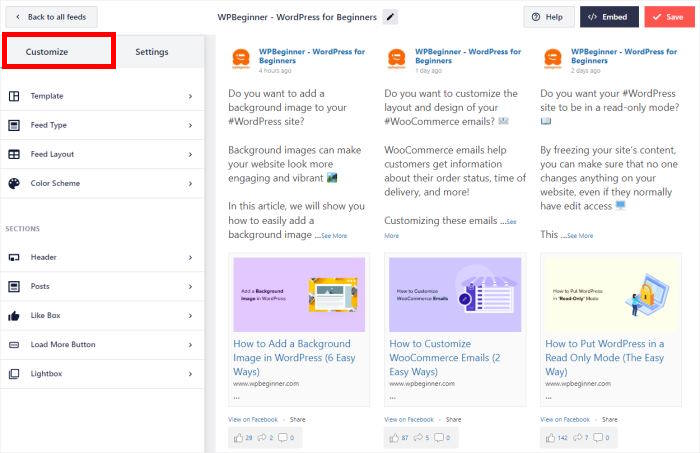Click the Read-Only Mode thumbnail

point(611,295)
